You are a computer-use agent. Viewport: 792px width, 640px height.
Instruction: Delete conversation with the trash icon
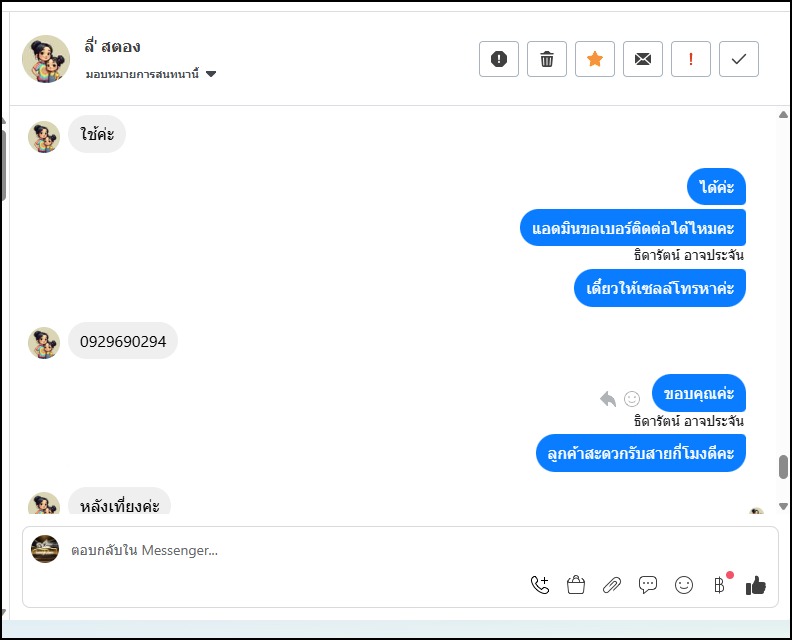[547, 59]
